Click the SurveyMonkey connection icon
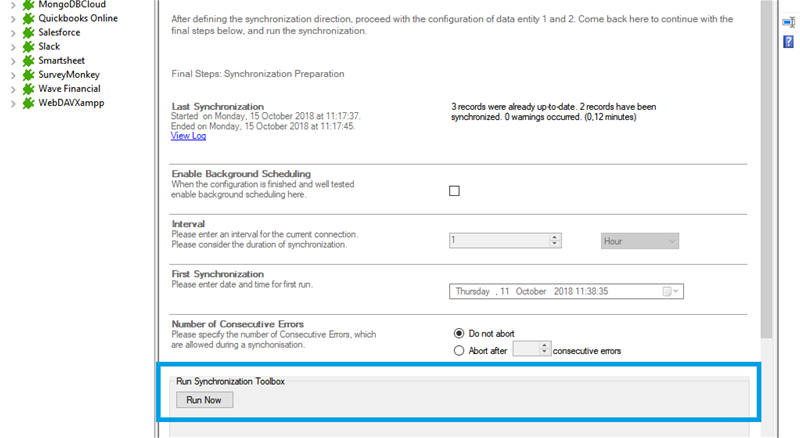The height and width of the screenshot is (438, 800). pos(28,74)
